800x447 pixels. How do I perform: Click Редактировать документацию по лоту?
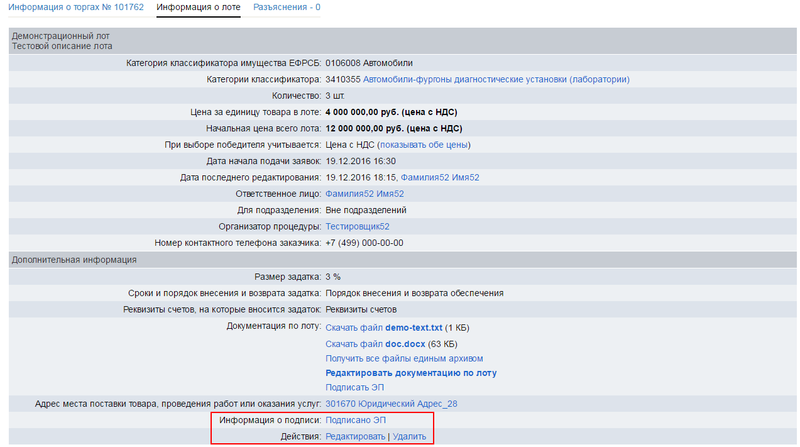(411, 373)
